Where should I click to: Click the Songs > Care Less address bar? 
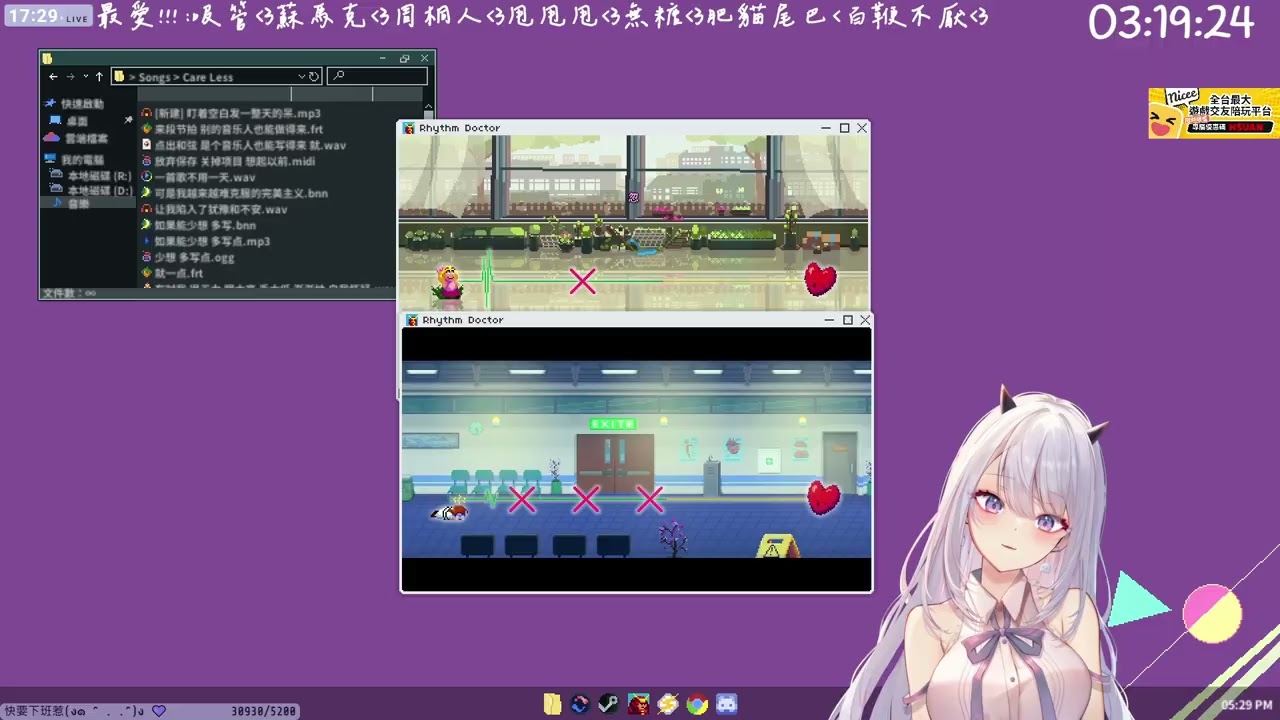tap(216, 77)
